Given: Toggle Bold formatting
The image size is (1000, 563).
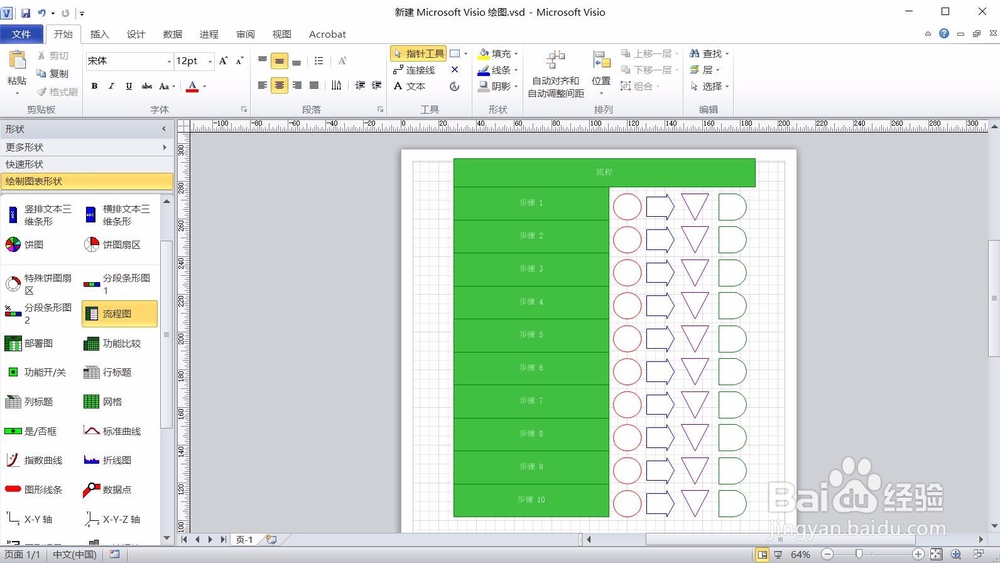Looking at the screenshot, I should (94, 86).
